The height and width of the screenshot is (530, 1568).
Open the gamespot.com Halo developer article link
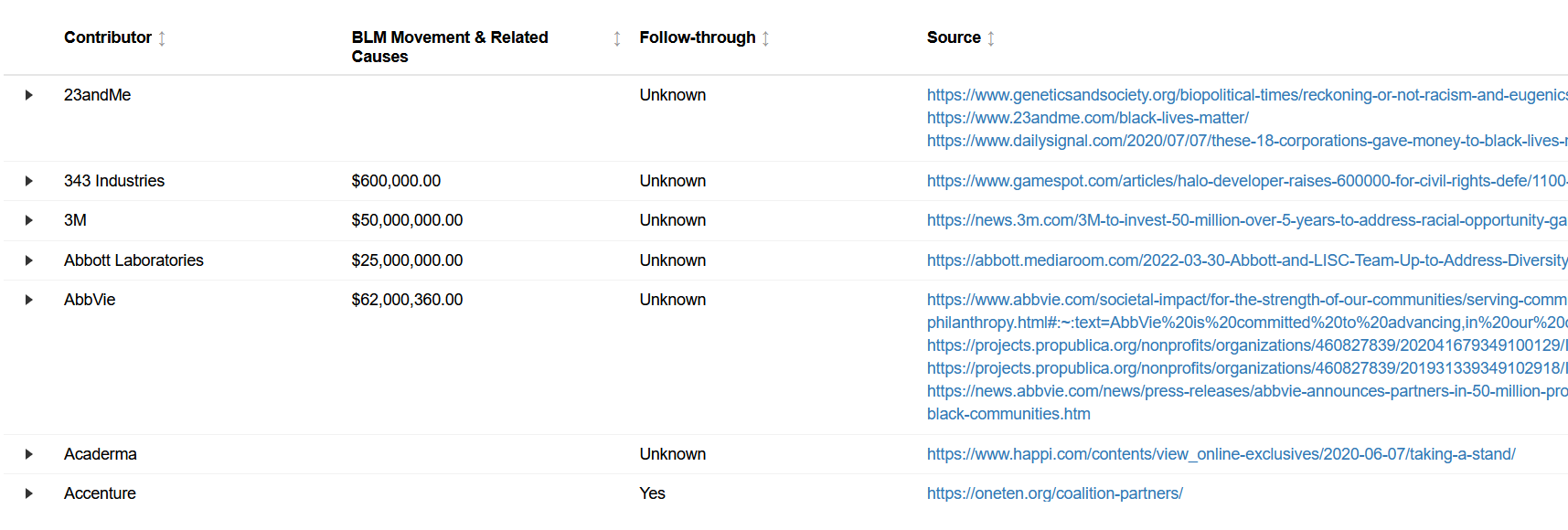[1247, 181]
